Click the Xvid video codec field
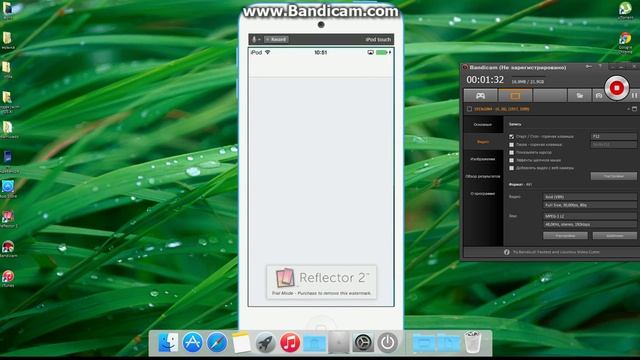 tap(589, 197)
